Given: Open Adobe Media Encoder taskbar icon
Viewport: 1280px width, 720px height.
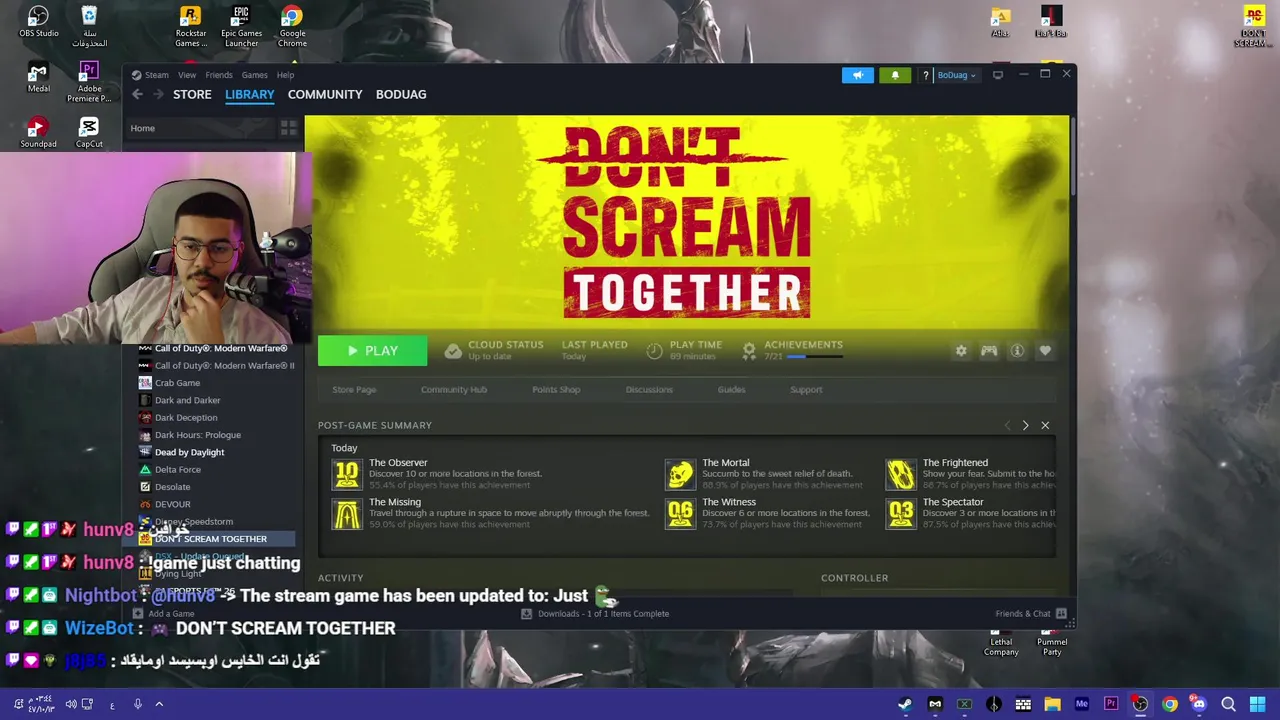Looking at the screenshot, I should tap(1081, 705).
